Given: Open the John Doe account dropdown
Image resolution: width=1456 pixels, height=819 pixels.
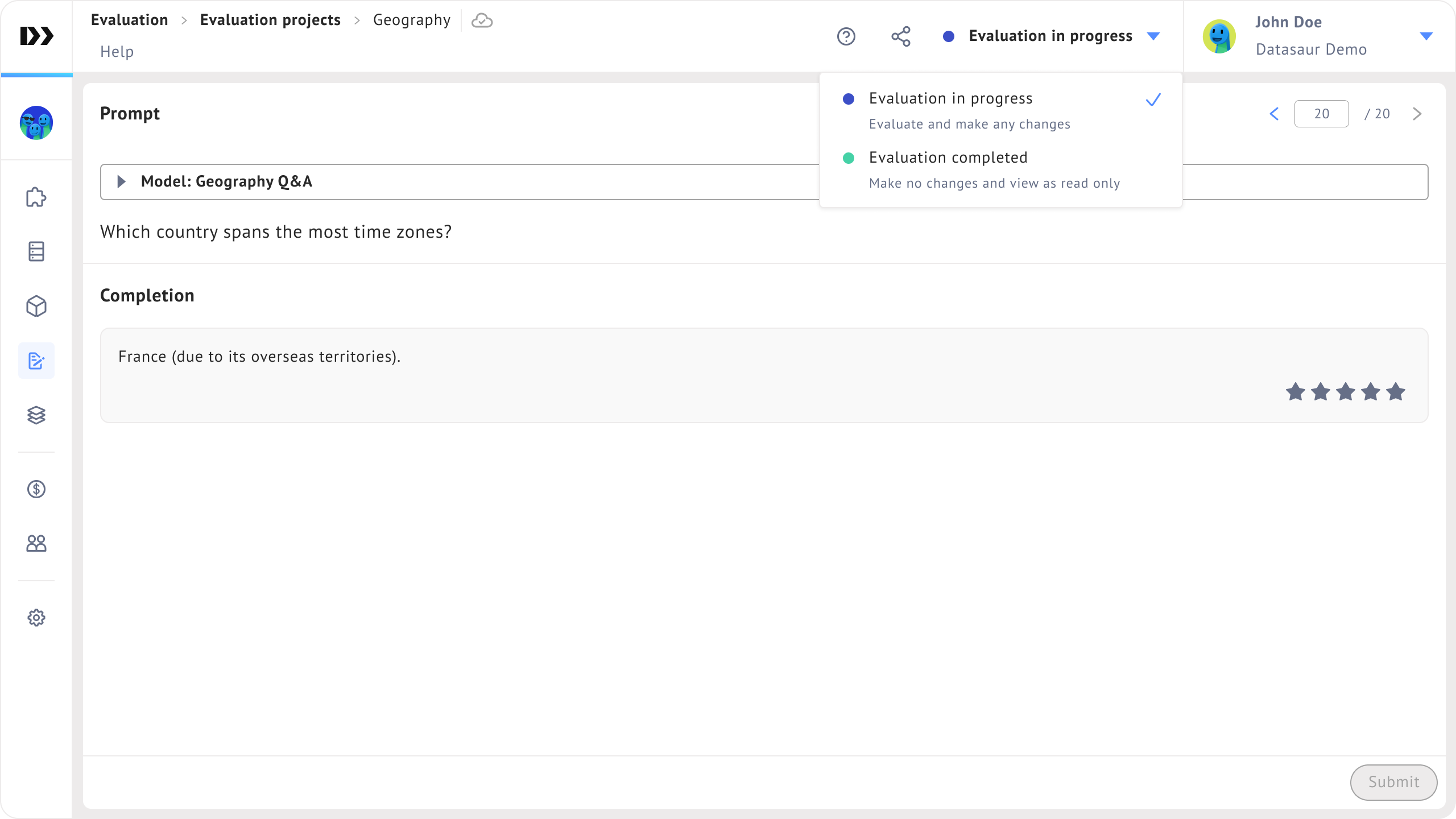Looking at the screenshot, I should pos(1425,36).
